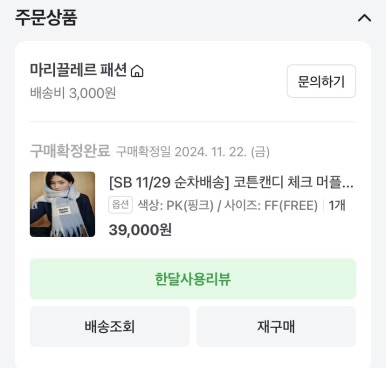The width and height of the screenshot is (386, 368).
Task: Visit the 마리끌레르 패션 store name
Action: [78, 70]
